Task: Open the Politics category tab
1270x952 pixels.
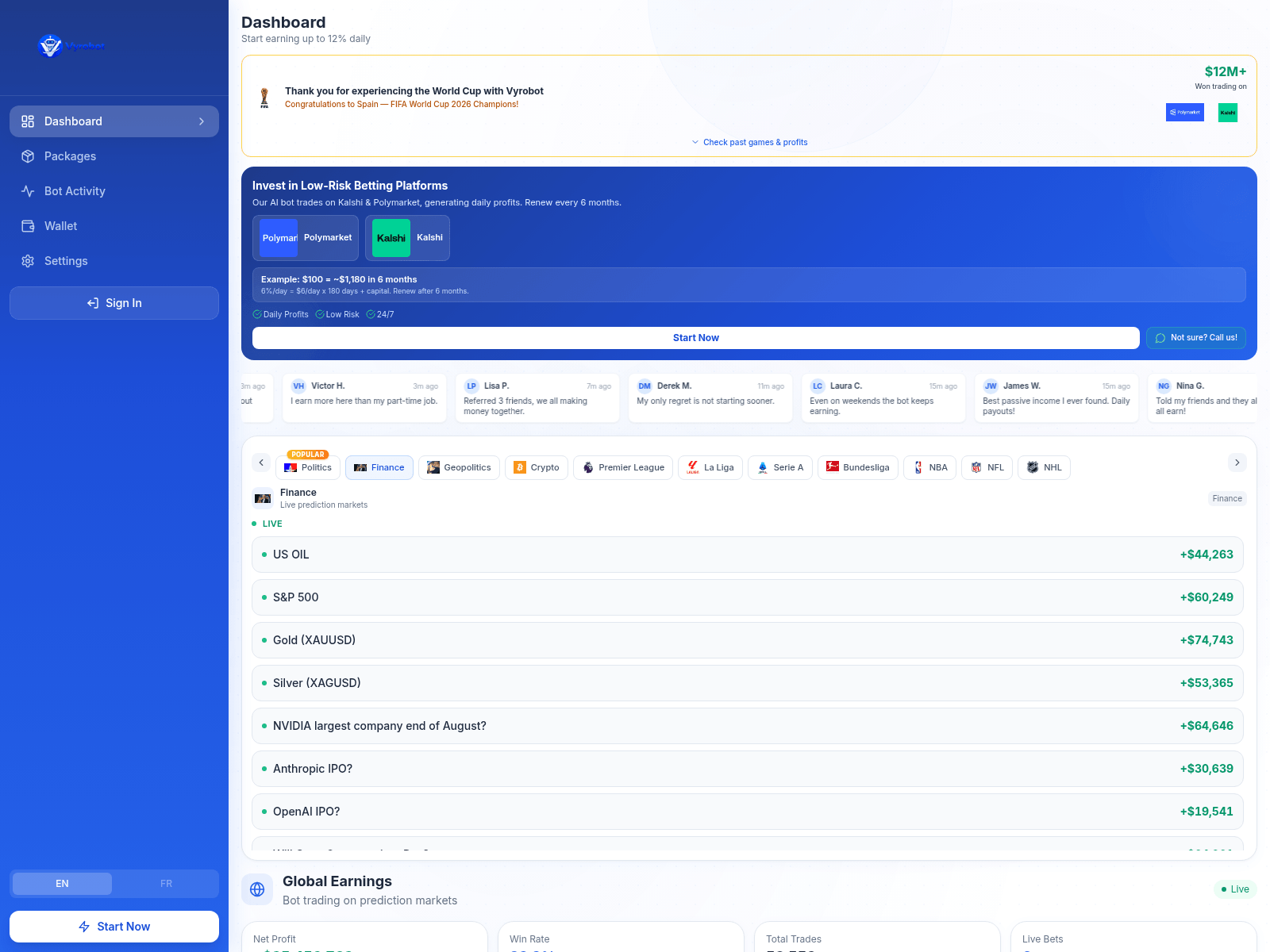Action: point(308,468)
